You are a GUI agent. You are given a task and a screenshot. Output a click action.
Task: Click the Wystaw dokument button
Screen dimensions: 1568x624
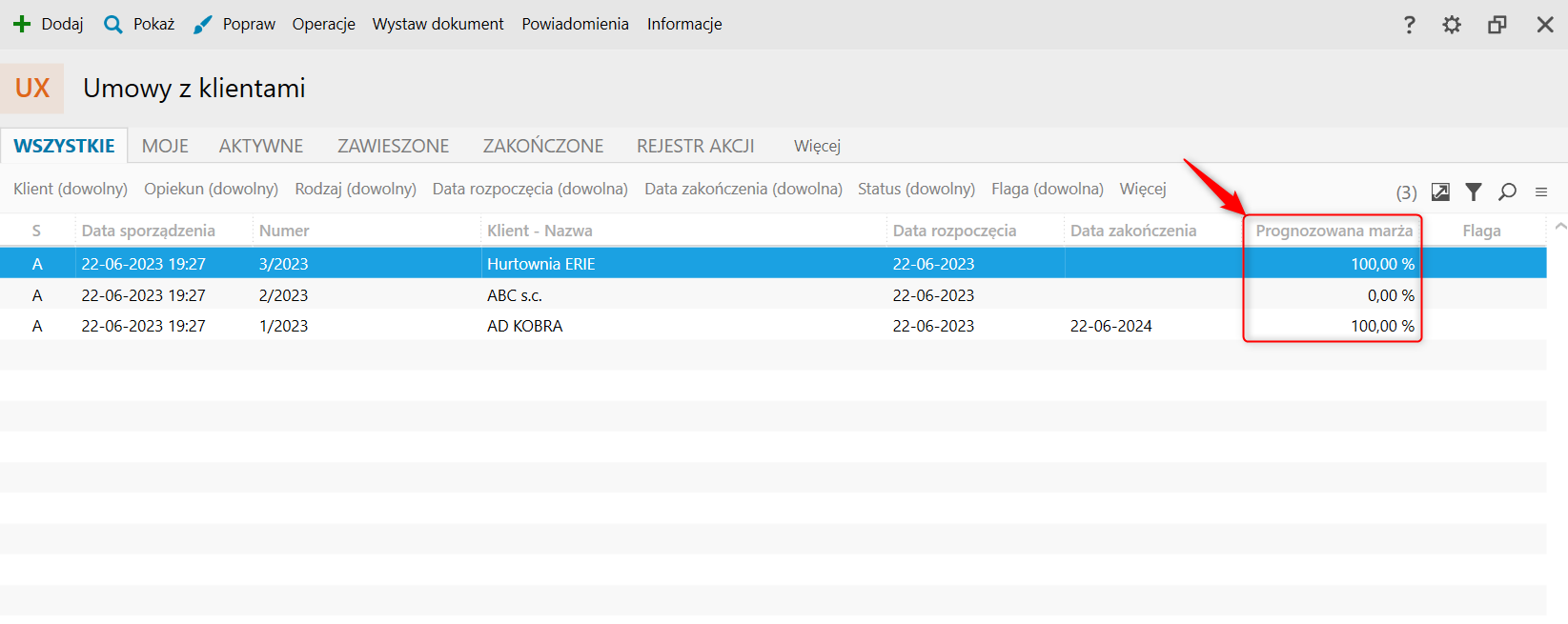438,24
